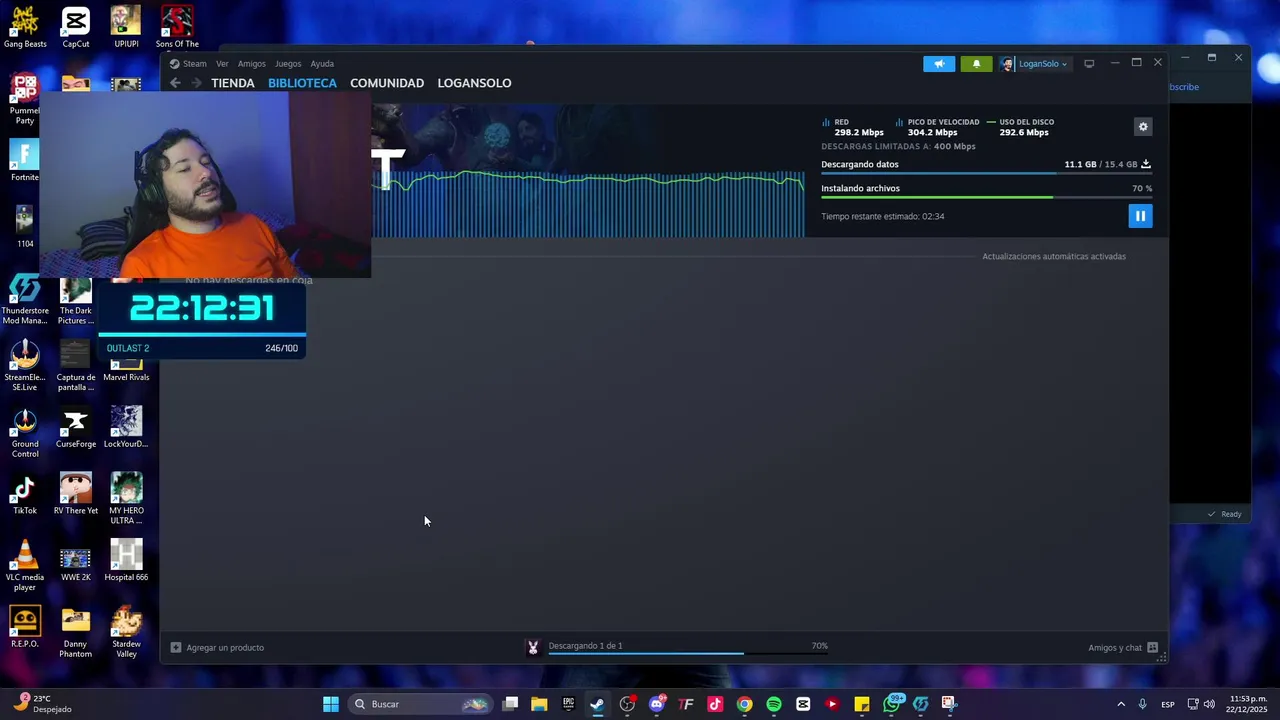Screen dimensions: 1280x720
Task: Pause the current Steam download
Action: coord(1140,216)
